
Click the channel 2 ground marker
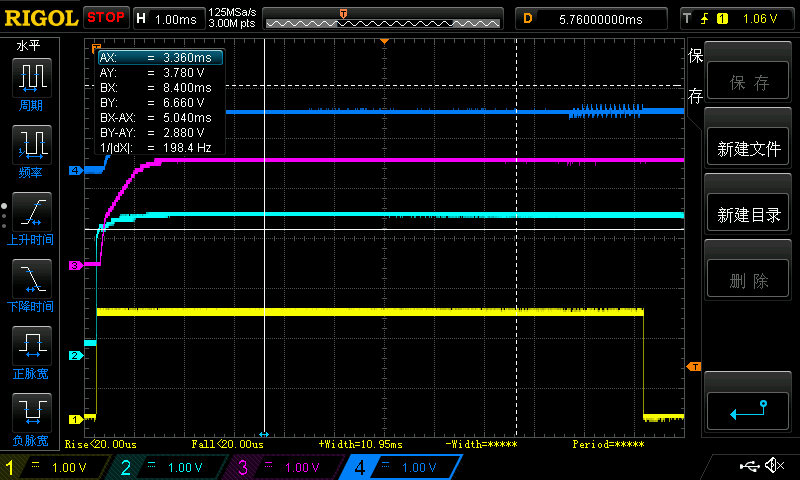click(76, 356)
